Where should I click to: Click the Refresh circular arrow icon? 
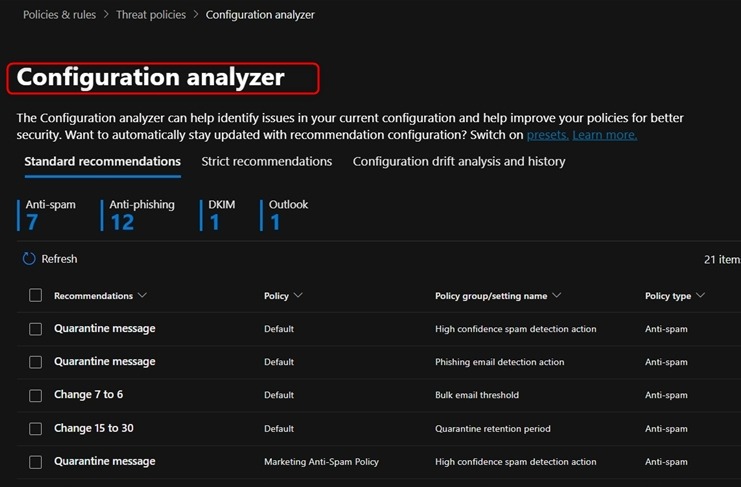pos(29,259)
